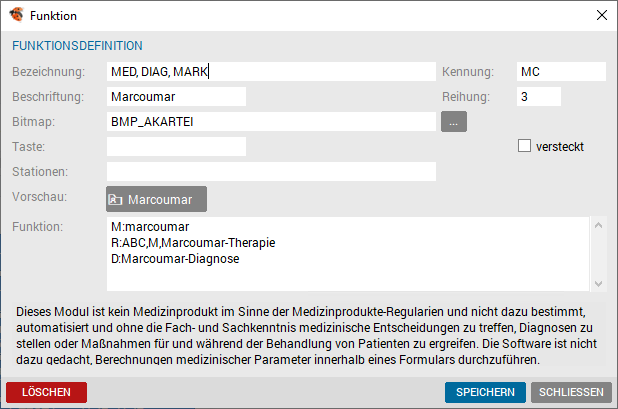This screenshot has height=409, width=618.
Task: Click the folder icon on Marcoumar preview button
Action: [115, 200]
